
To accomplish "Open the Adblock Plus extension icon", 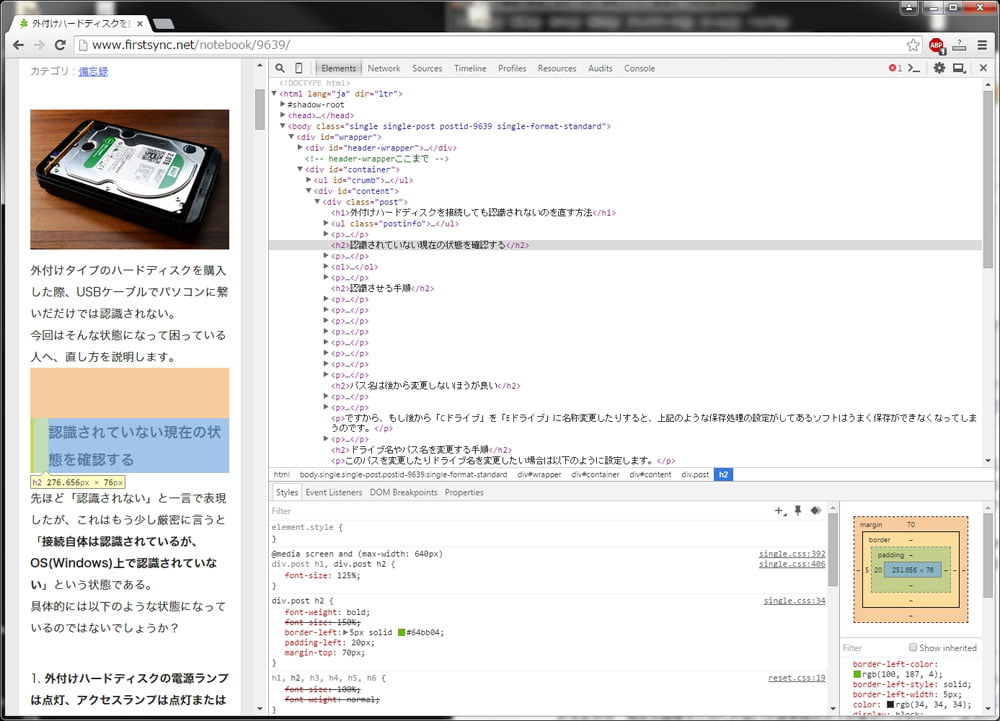I will [936, 45].
